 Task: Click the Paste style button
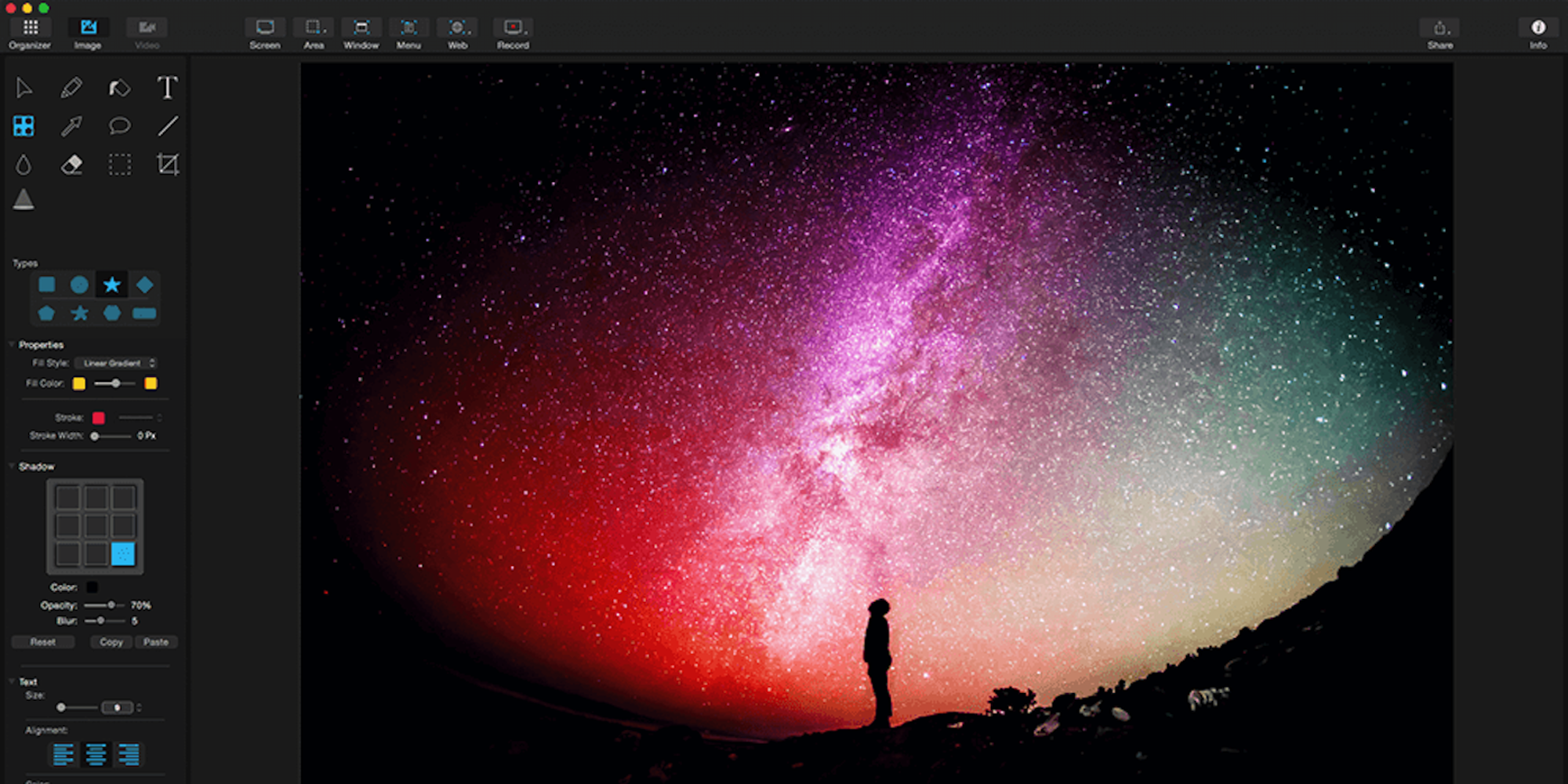pyautogui.click(x=156, y=642)
